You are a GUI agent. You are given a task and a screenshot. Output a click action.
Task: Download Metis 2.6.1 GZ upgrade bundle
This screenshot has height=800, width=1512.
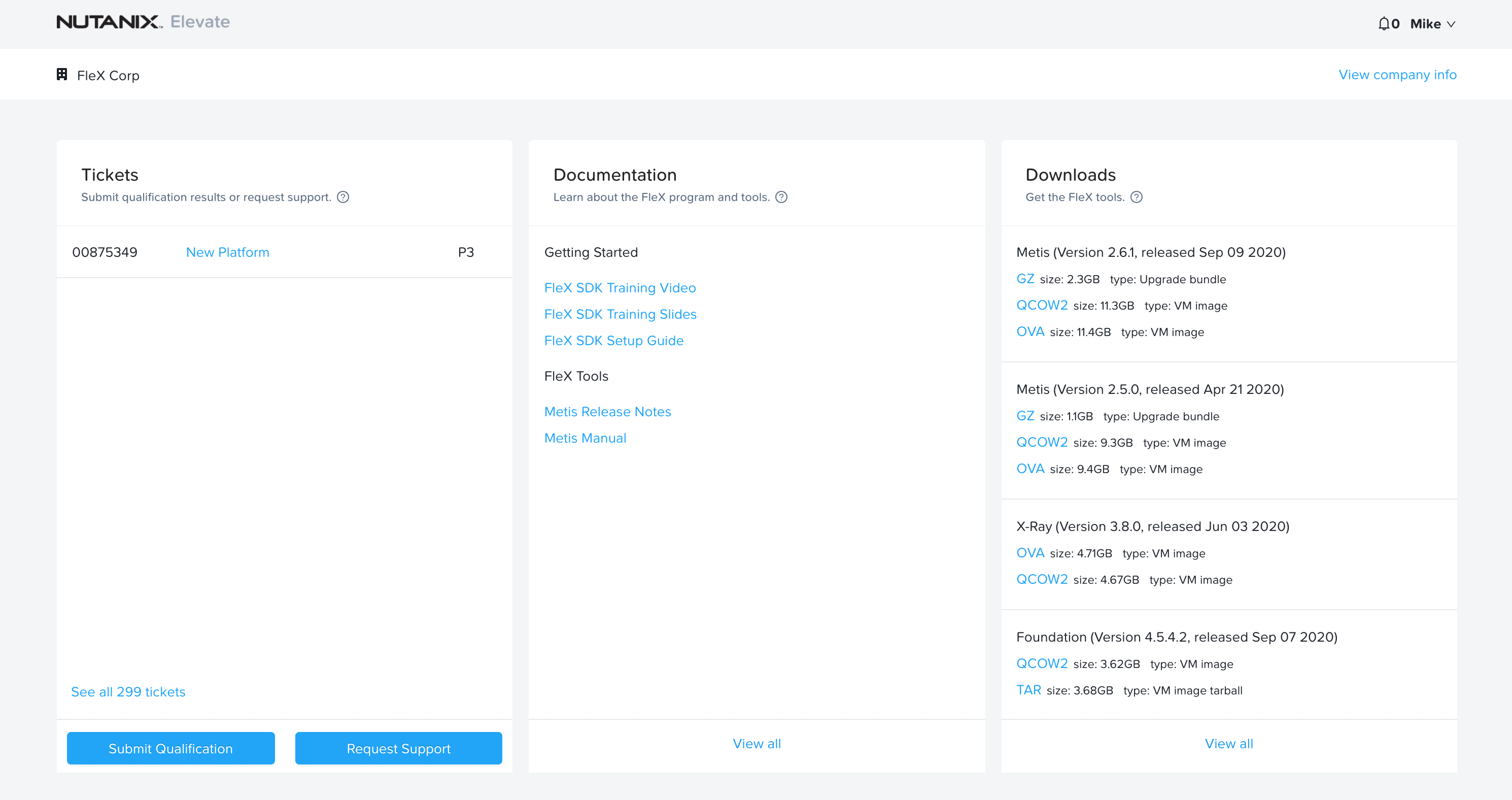(x=1025, y=279)
